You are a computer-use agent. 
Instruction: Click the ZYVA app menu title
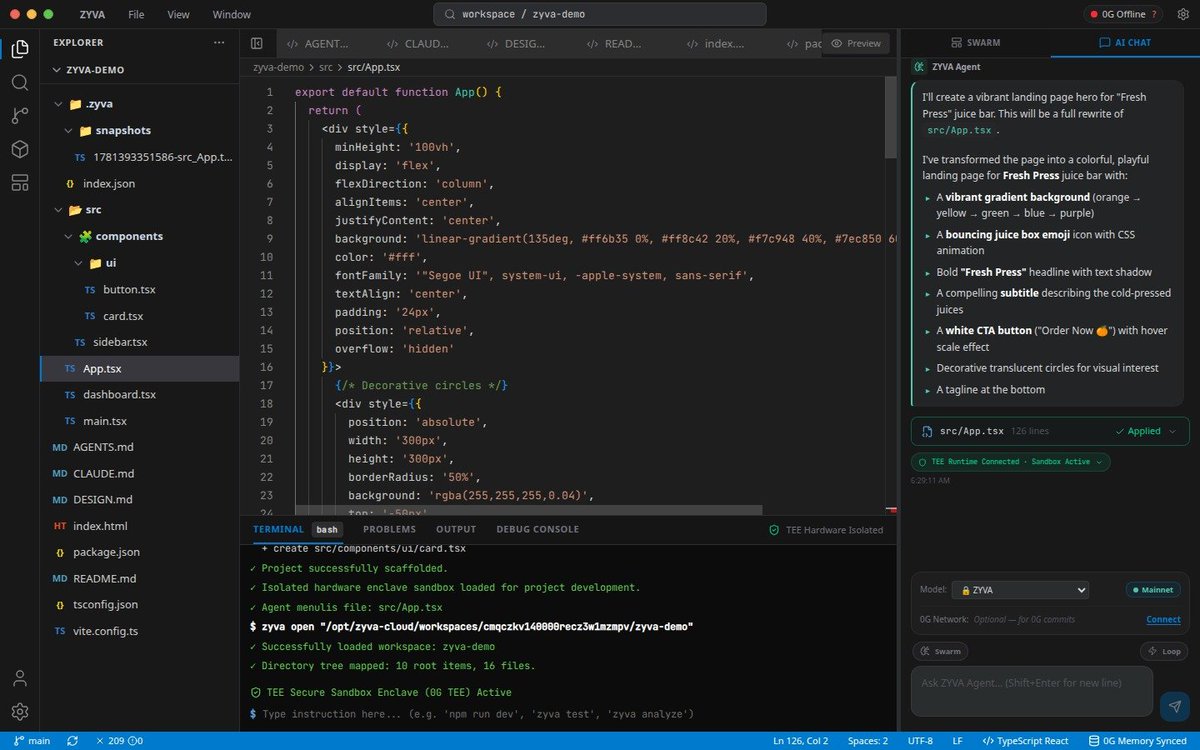click(x=93, y=14)
